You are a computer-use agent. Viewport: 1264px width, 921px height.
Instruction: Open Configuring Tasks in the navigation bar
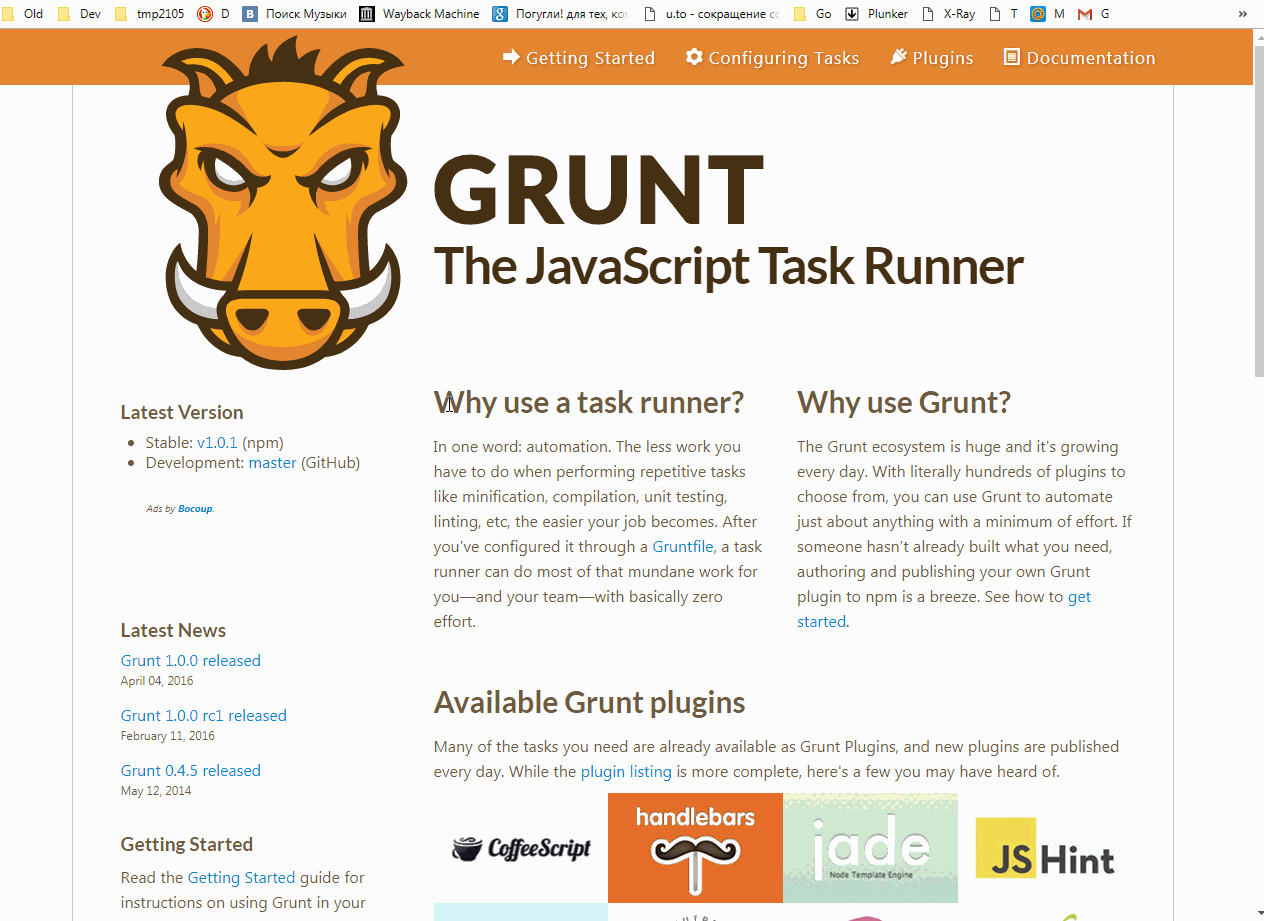(772, 58)
